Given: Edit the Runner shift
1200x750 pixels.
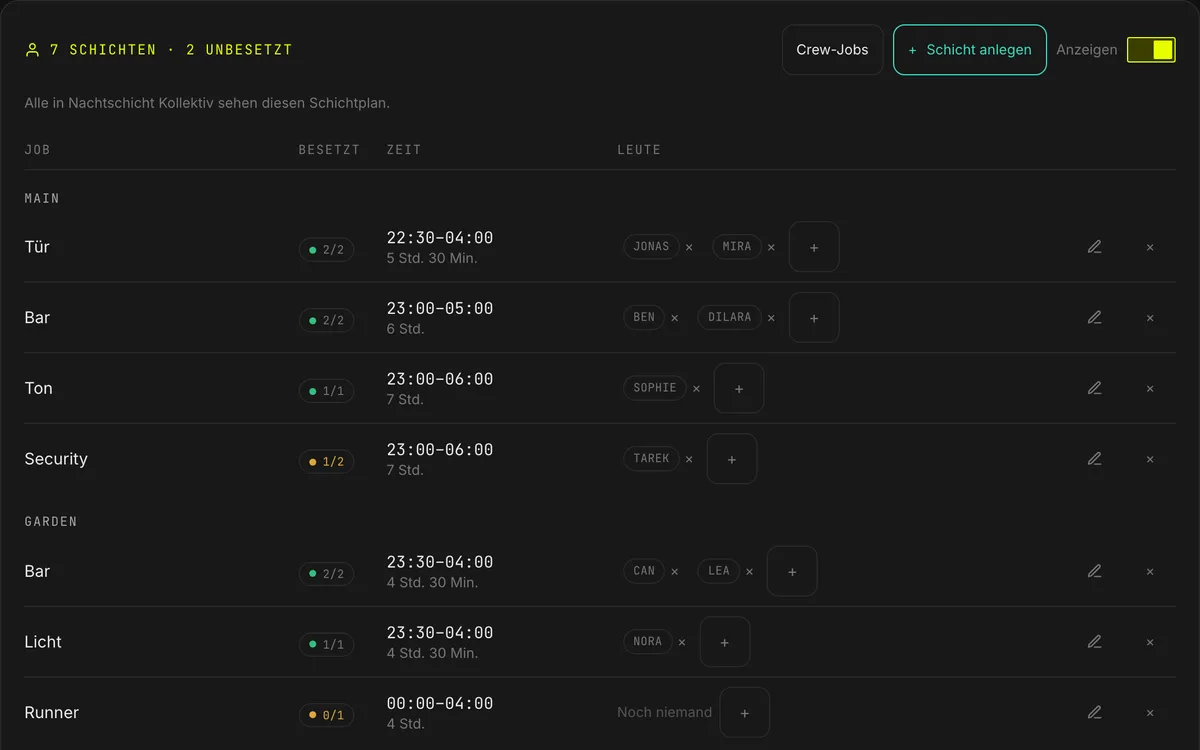Looking at the screenshot, I should [1095, 713].
